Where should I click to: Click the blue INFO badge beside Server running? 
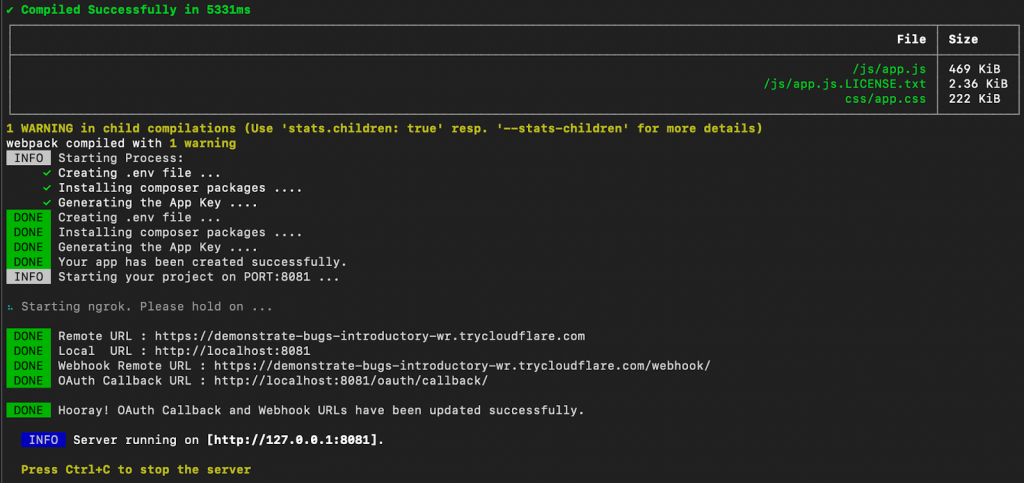pos(44,439)
